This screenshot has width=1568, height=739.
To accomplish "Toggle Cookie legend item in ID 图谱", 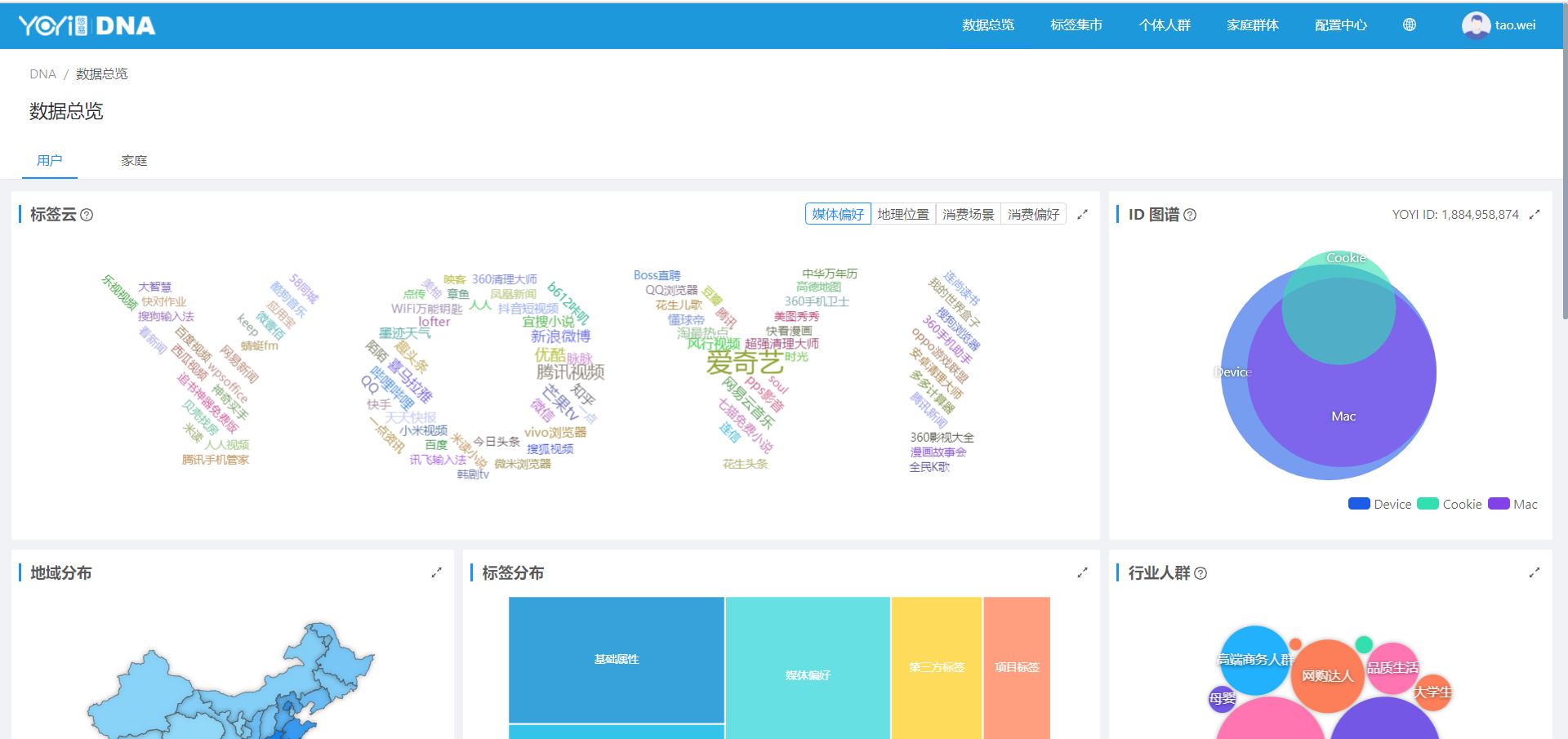I will click(x=1450, y=504).
